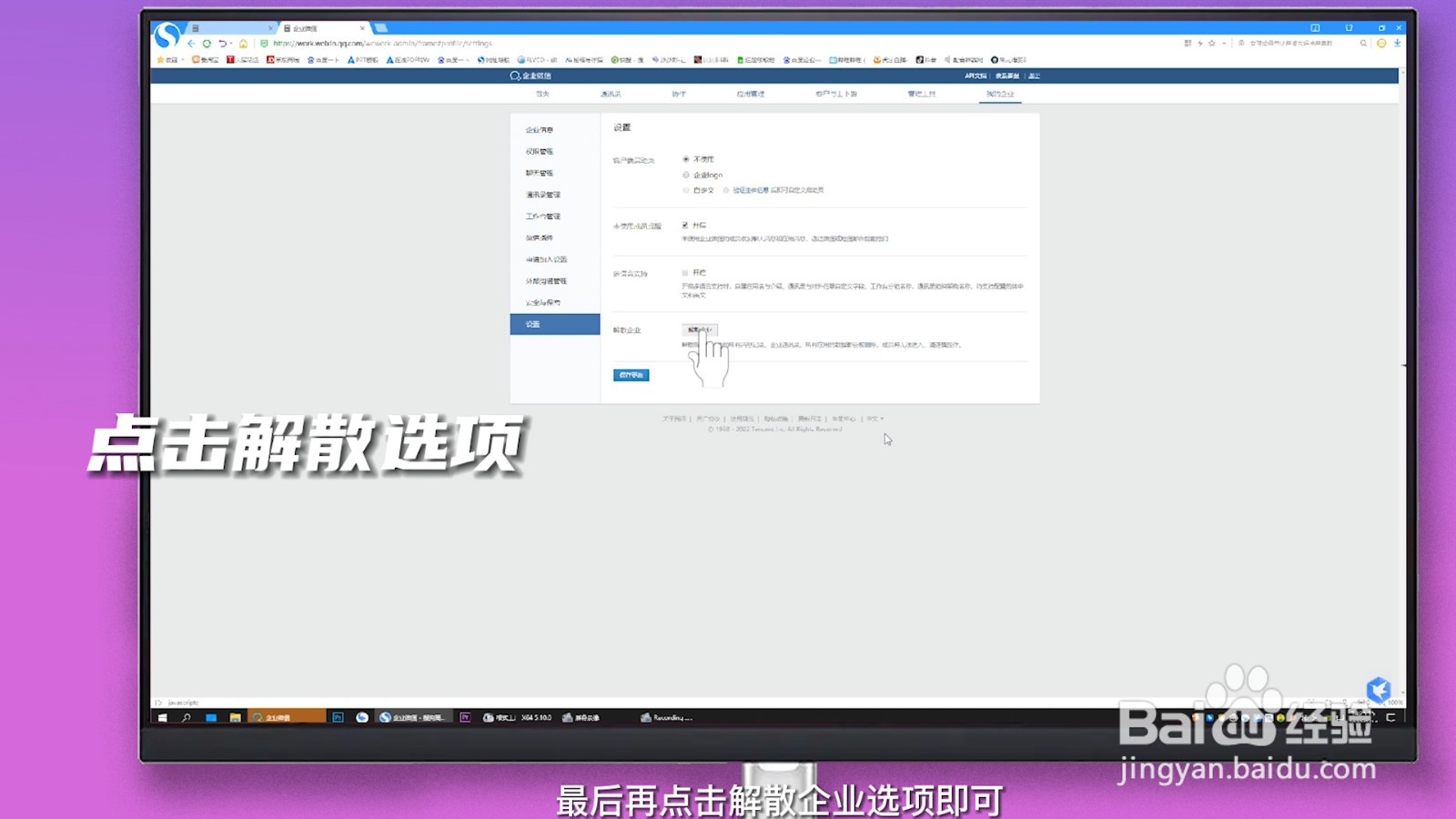Click the blue 保存更改 button
The width and height of the screenshot is (1456, 819).
(x=631, y=375)
